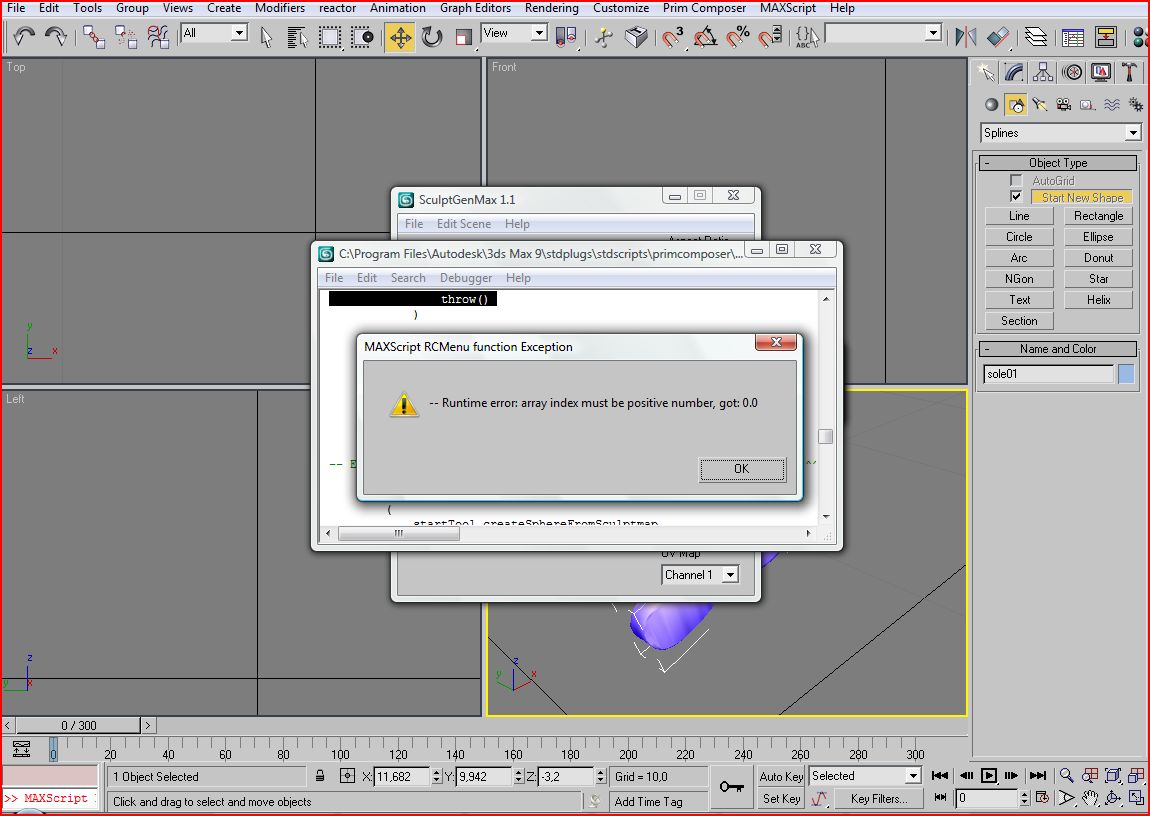Collapse the Name and Color rollout
The height and width of the screenshot is (816, 1150).
pyautogui.click(x=1058, y=349)
